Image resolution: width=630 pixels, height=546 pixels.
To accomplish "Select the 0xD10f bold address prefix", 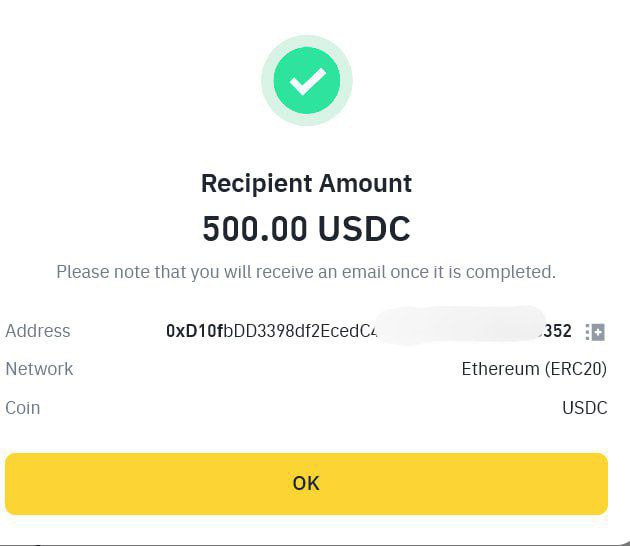I will (194, 331).
